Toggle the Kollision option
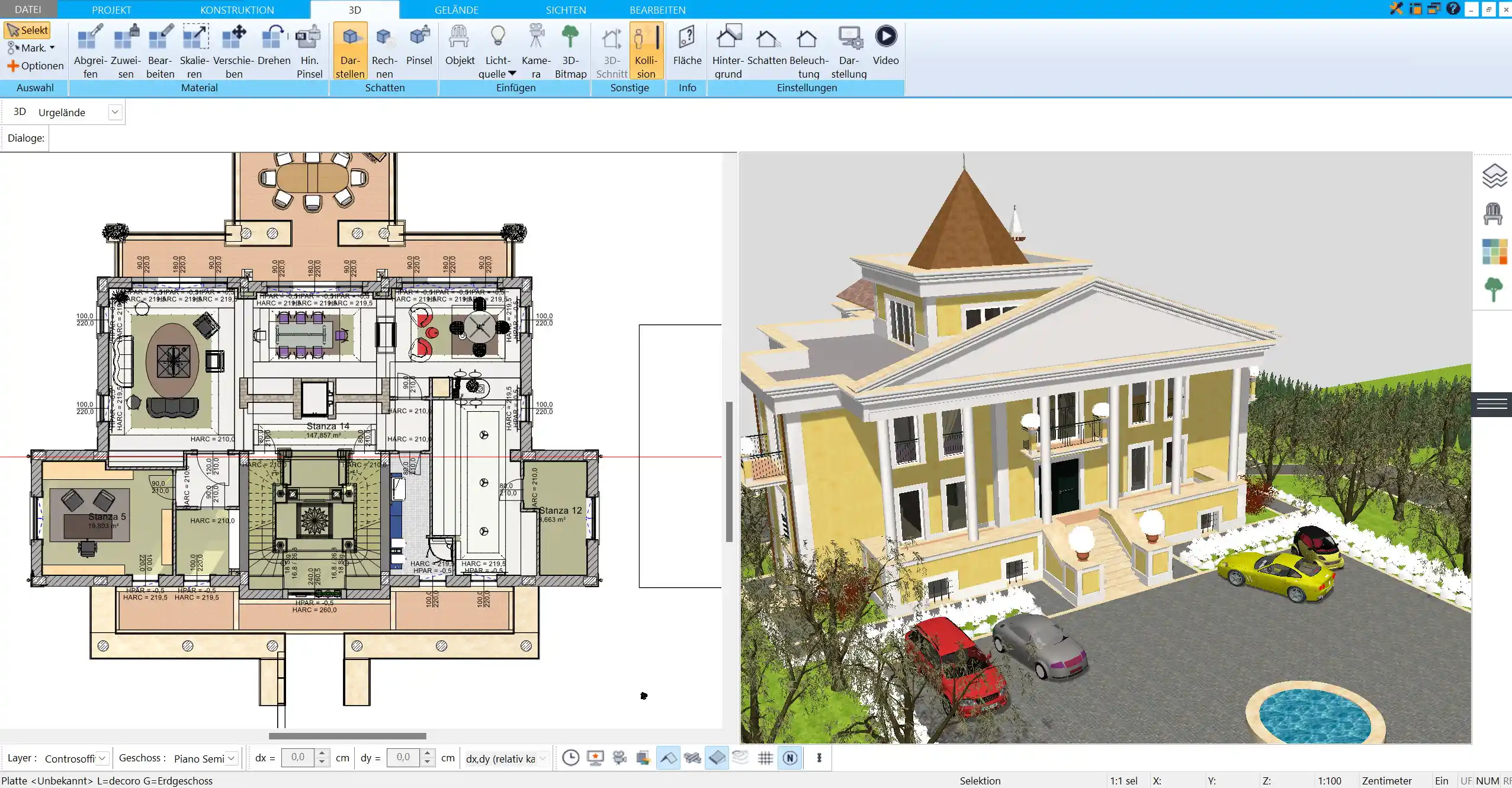This screenshot has width=1512, height=788. [x=646, y=51]
